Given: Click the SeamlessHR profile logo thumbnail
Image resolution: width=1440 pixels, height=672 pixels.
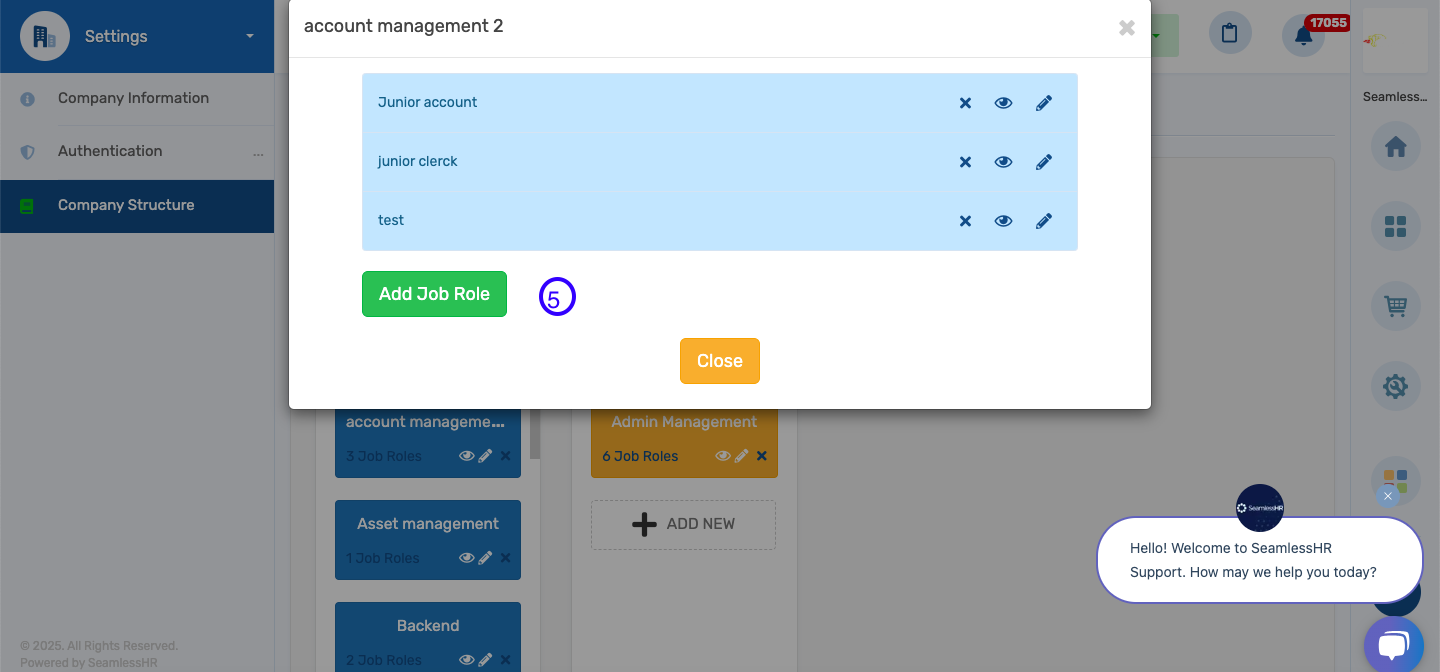Looking at the screenshot, I should (1396, 38).
